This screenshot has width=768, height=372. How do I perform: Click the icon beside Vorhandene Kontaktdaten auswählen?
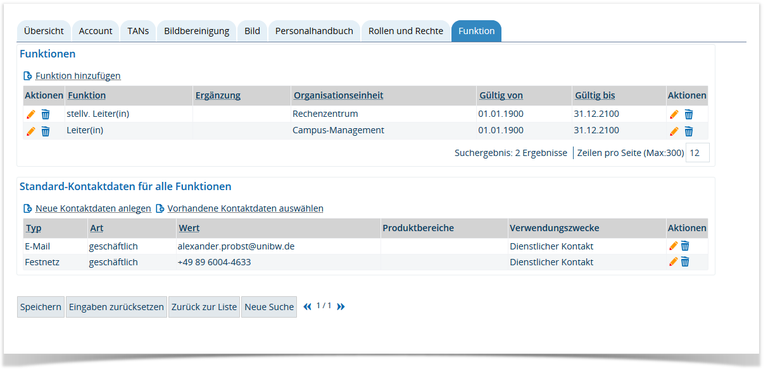pyautogui.click(x=160, y=209)
